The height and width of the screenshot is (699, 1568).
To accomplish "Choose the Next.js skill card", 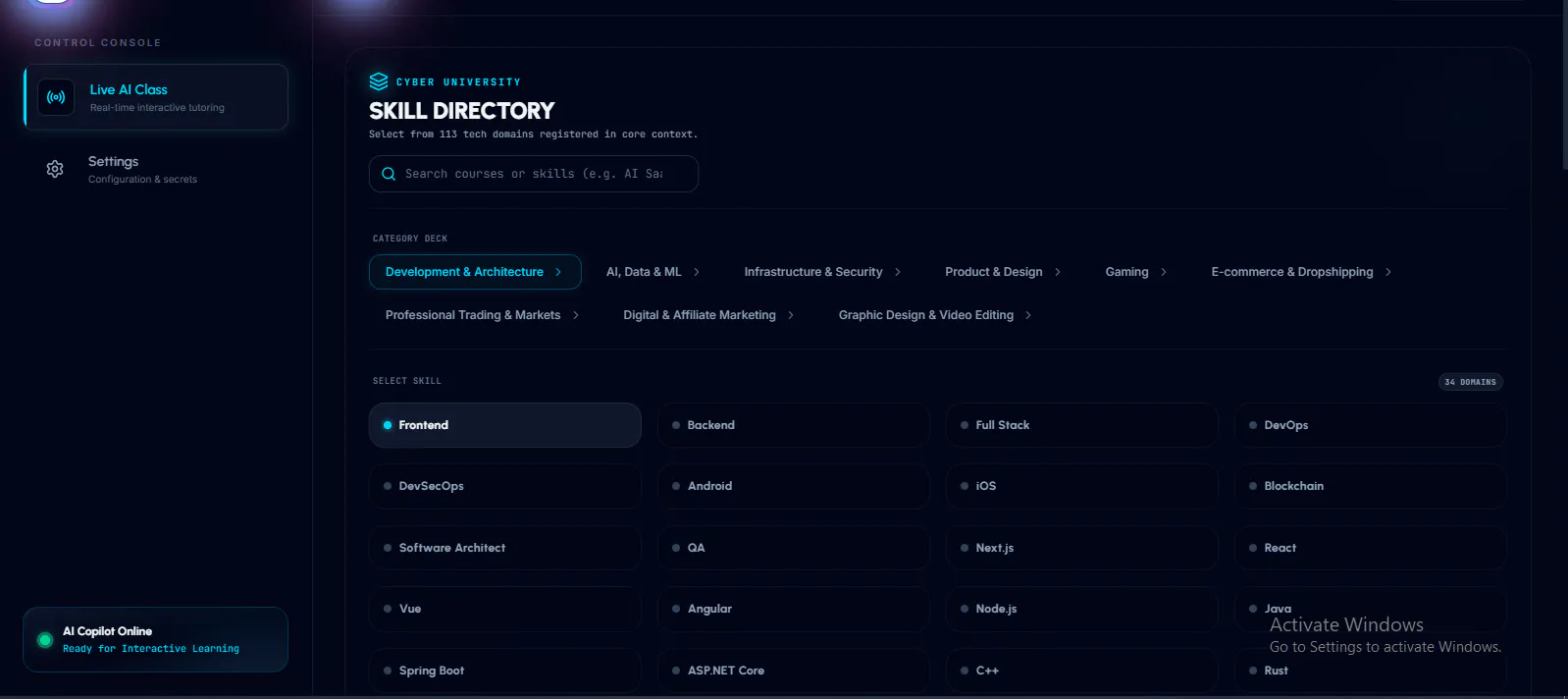I will coord(1082,548).
